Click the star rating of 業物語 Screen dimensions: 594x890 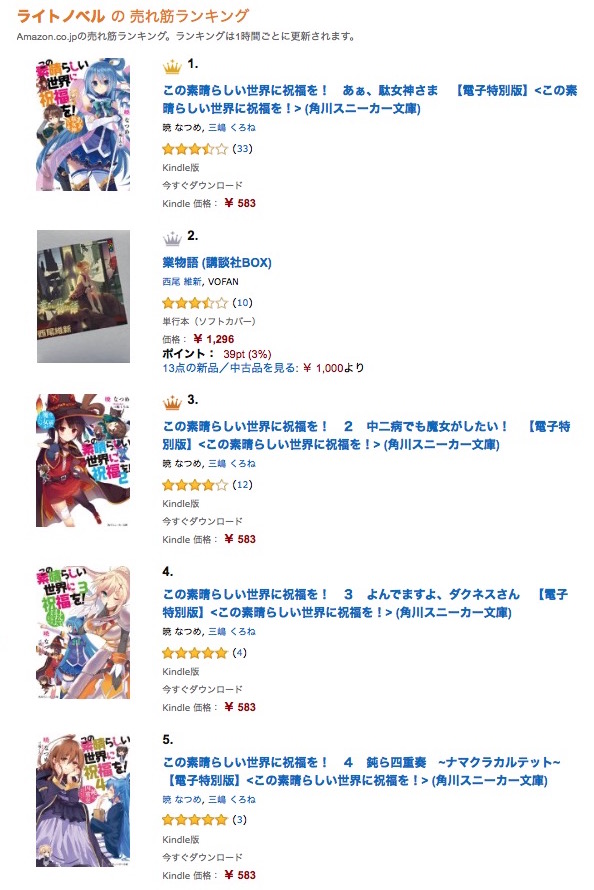click(195, 303)
